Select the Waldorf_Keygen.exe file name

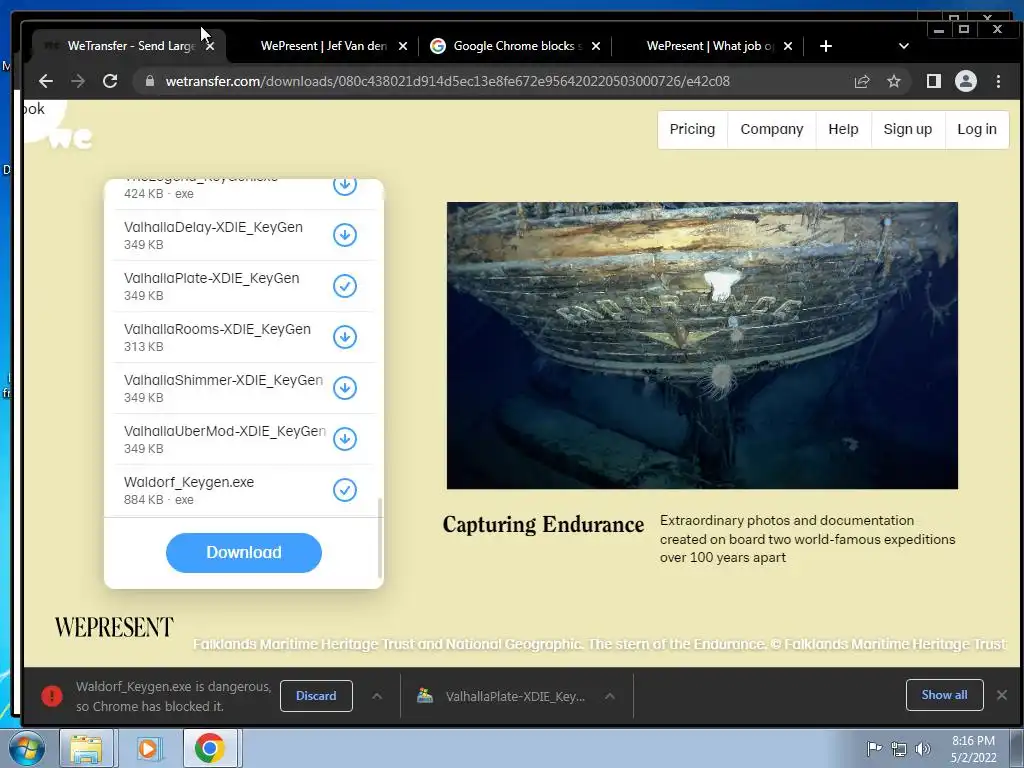click(x=189, y=482)
